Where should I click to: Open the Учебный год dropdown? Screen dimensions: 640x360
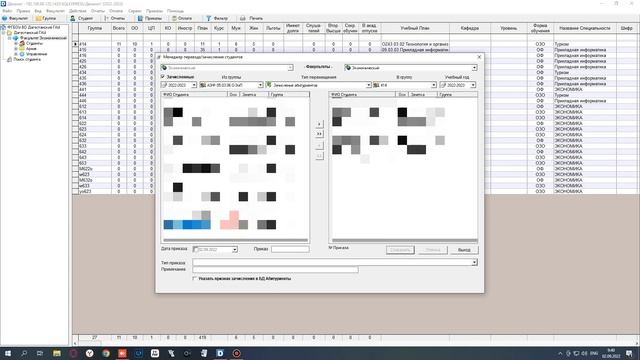[x=473, y=85]
